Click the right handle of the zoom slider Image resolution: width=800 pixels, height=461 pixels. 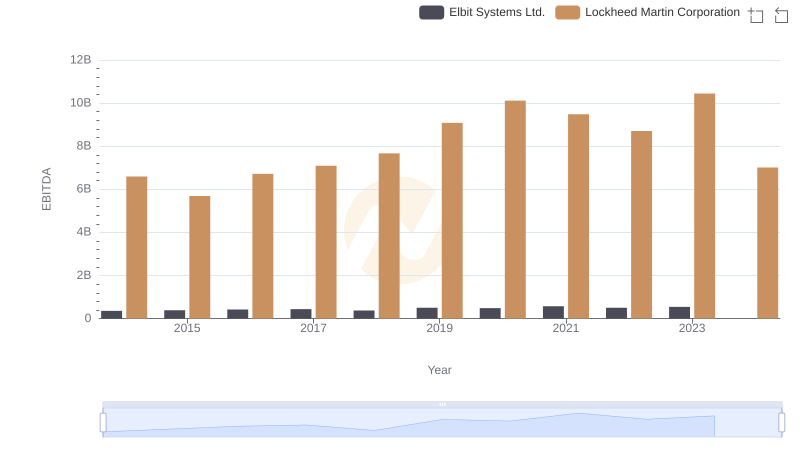pos(781,423)
